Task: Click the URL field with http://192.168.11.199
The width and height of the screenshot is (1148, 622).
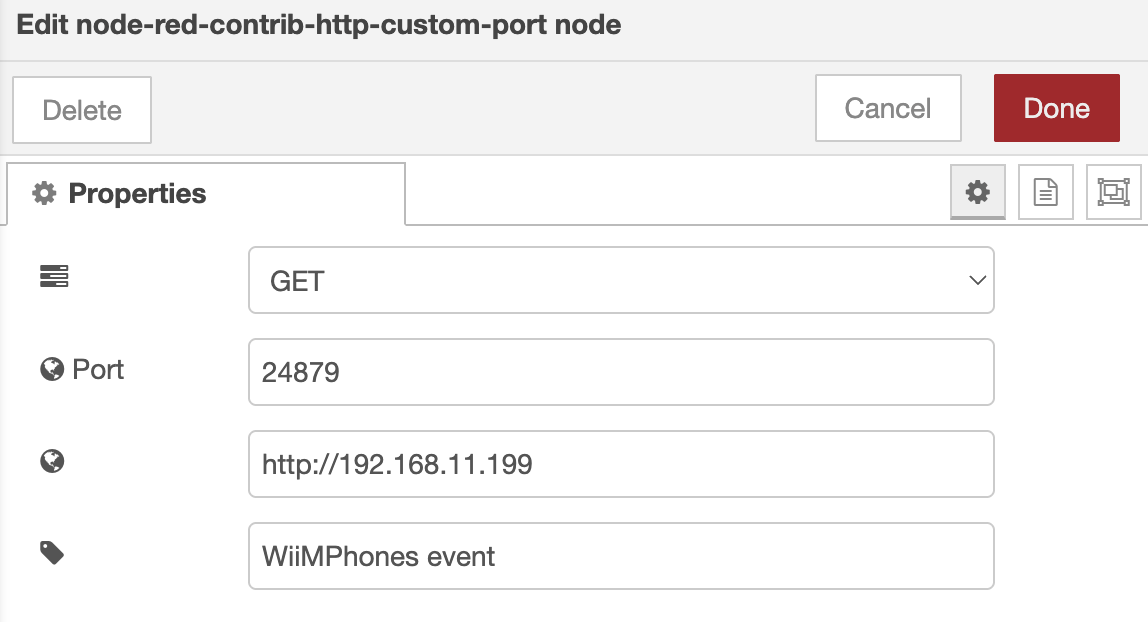Action: point(620,464)
